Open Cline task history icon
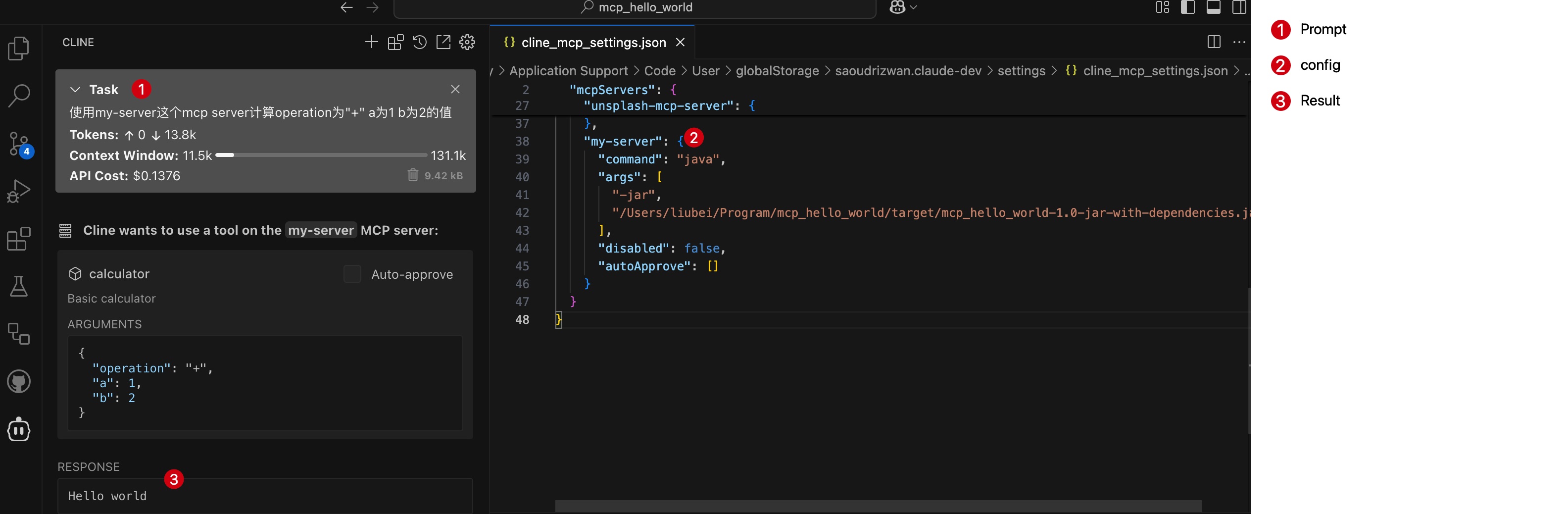 [419, 42]
